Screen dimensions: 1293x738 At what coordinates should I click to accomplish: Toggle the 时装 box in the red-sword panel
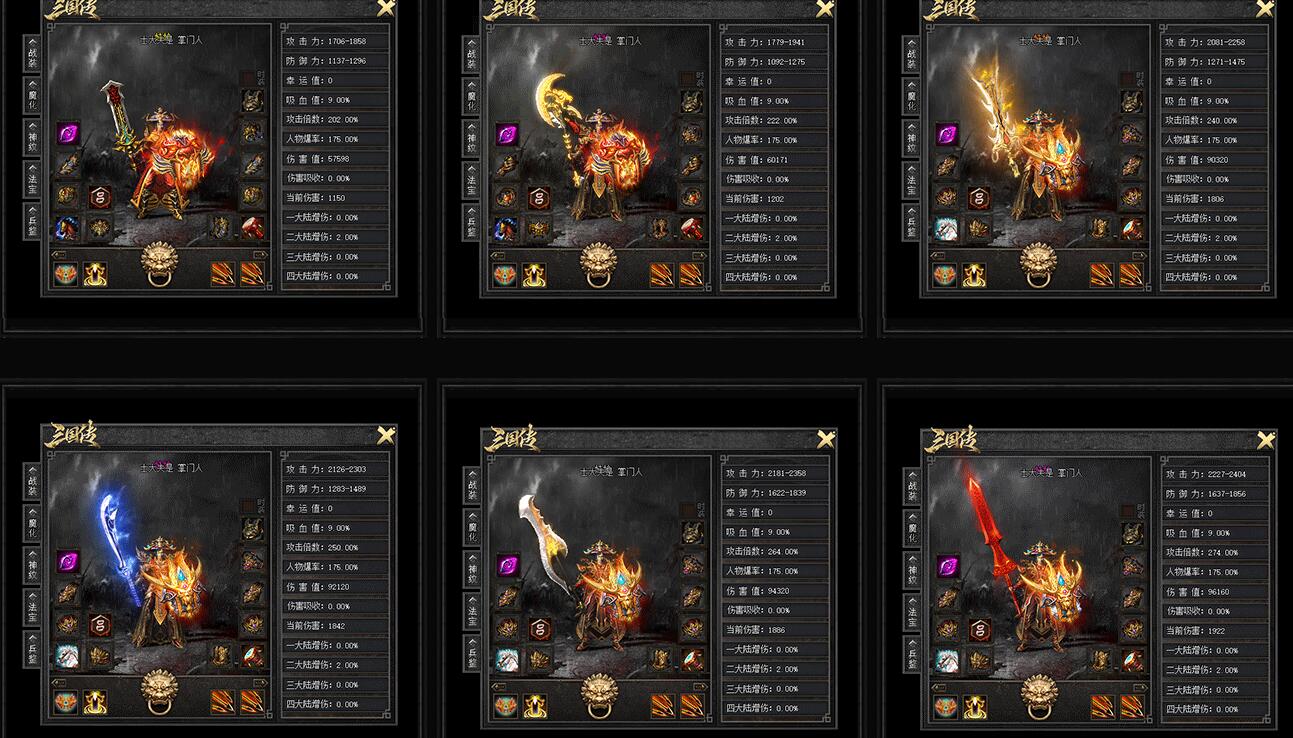pyautogui.click(x=248, y=78)
